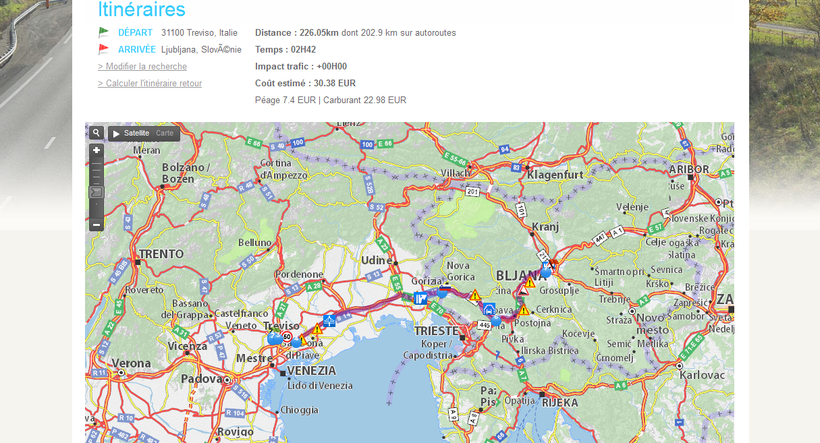Zoom in with the plus button

click(x=96, y=151)
